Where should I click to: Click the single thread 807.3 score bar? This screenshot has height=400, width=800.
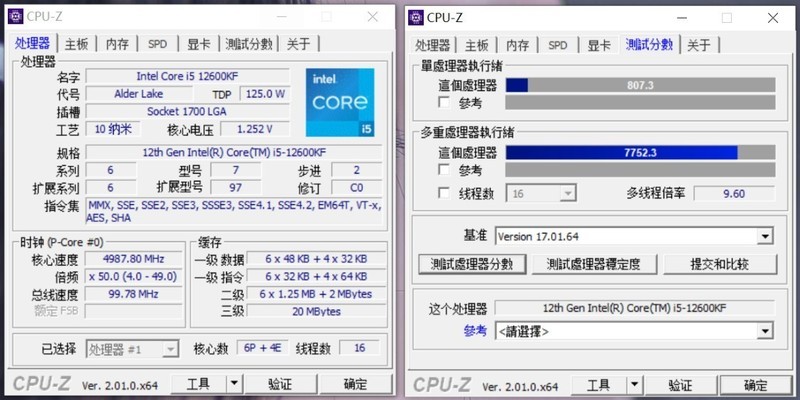pyautogui.click(x=640, y=85)
